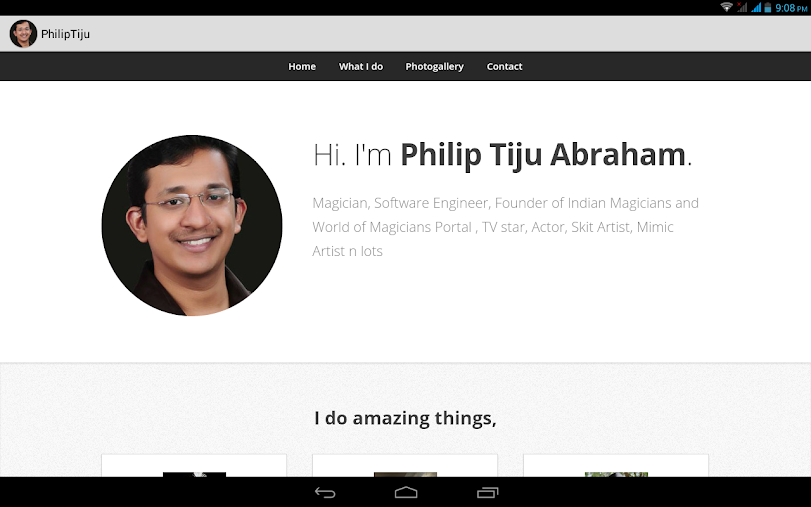Image resolution: width=811 pixels, height=507 pixels.
Task: Click the I do amazing things heading
Action: click(405, 418)
